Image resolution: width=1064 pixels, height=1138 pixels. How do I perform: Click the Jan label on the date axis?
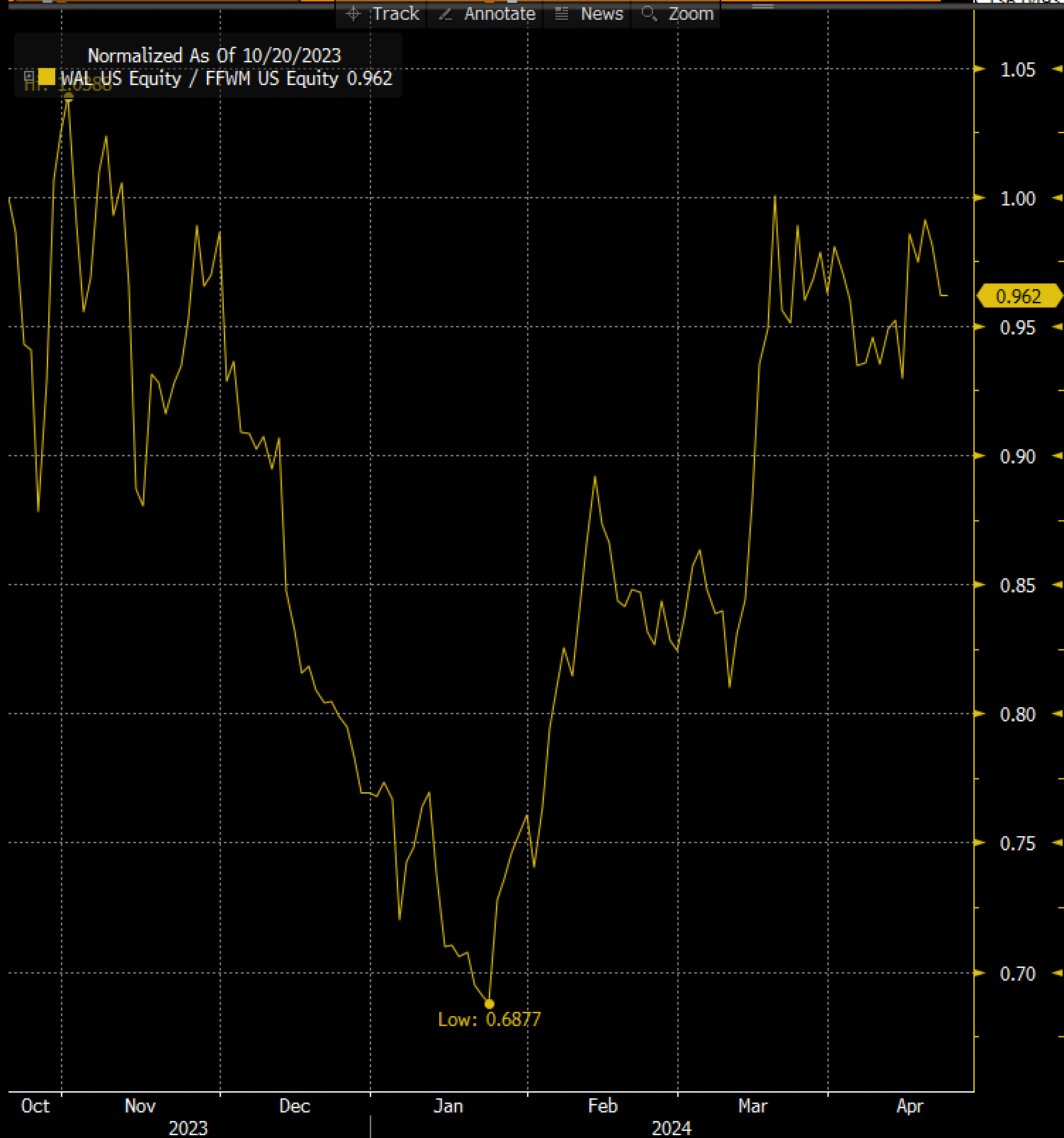(x=448, y=1105)
